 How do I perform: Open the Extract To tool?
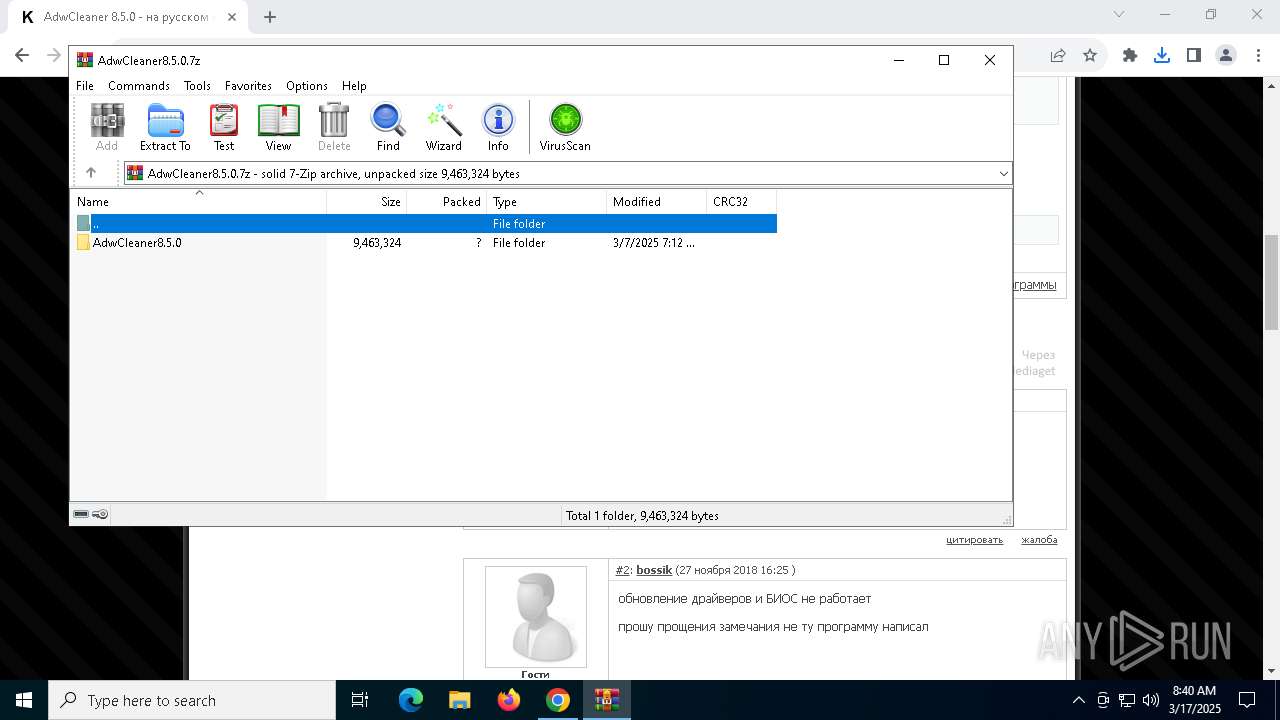coord(165,127)
